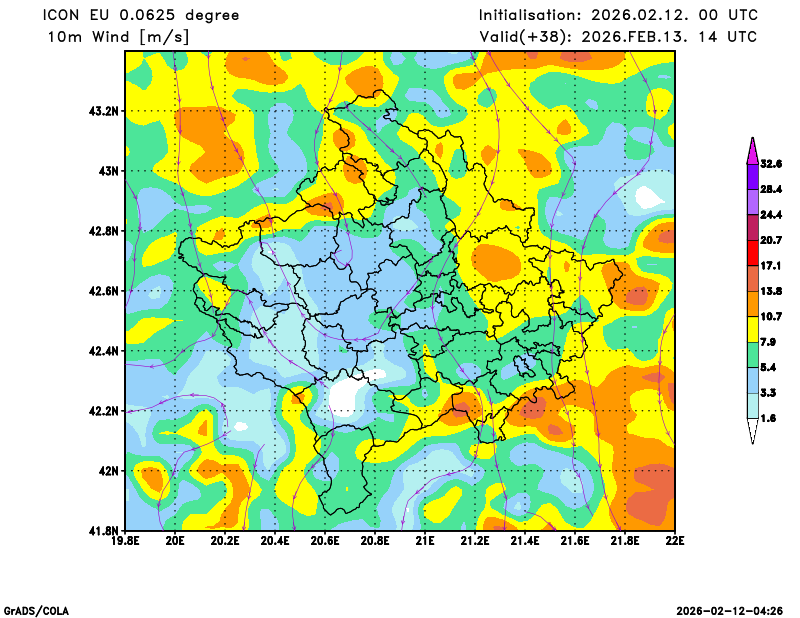800x618 pixels.
Task: Choose the light blue swatch above 3.3
Action: (x=752, y=380)
